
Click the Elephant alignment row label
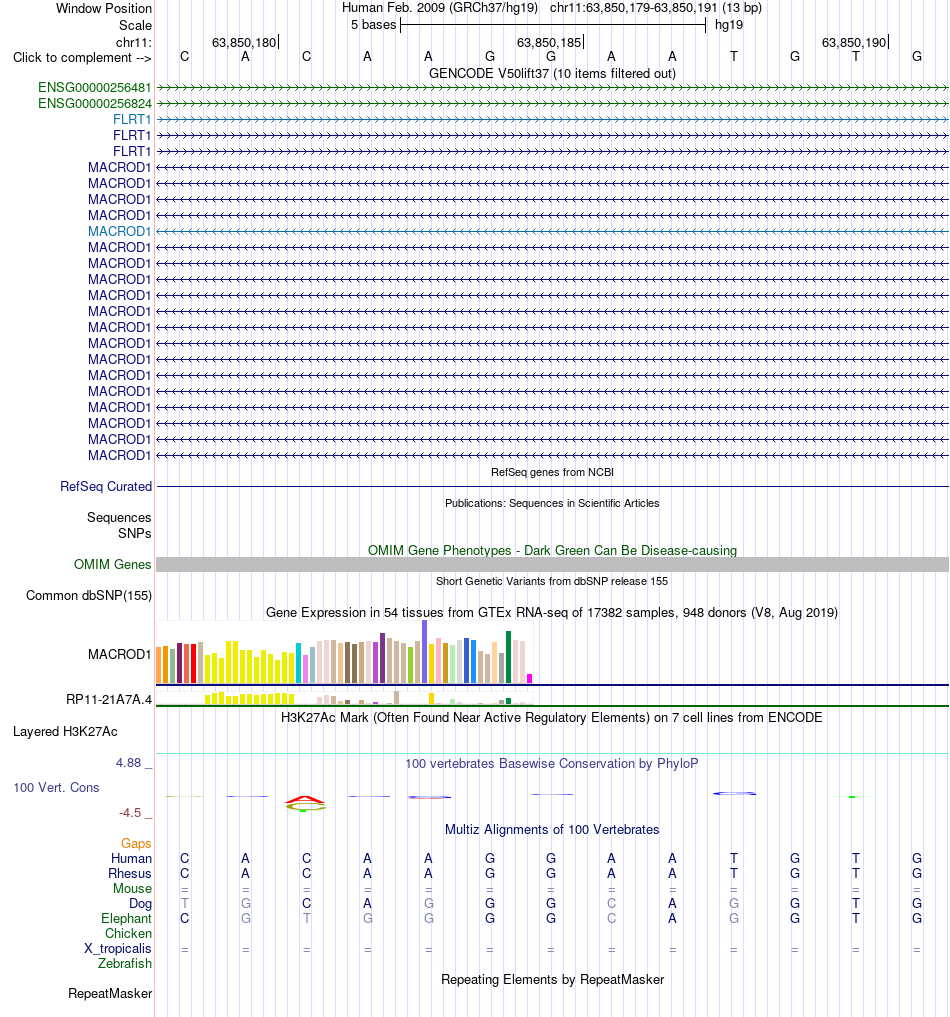coord(126,918)
